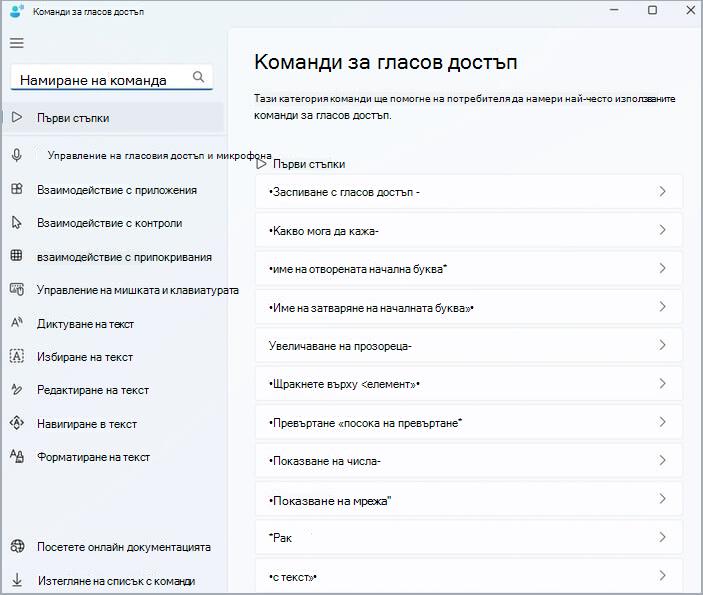Focus the Намиране на команда search field
Viewport: 703px width, 595px height.
[111, 78]
